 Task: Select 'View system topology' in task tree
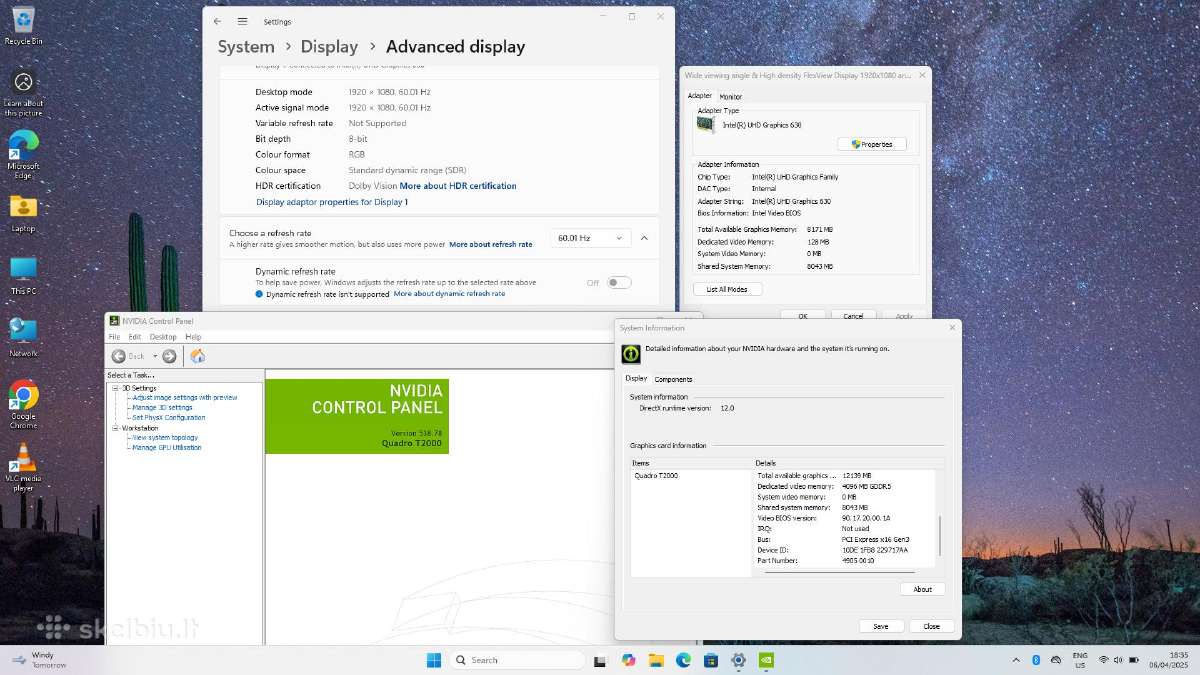(165, 437)
